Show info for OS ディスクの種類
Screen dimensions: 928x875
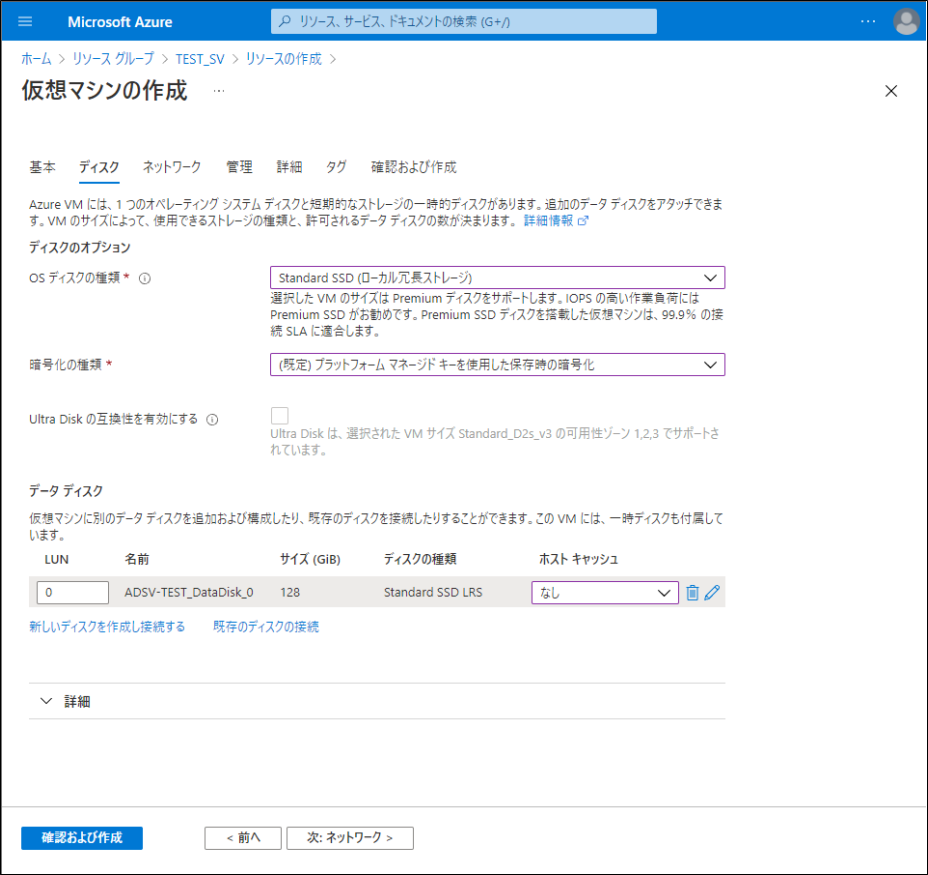[145, 278]
